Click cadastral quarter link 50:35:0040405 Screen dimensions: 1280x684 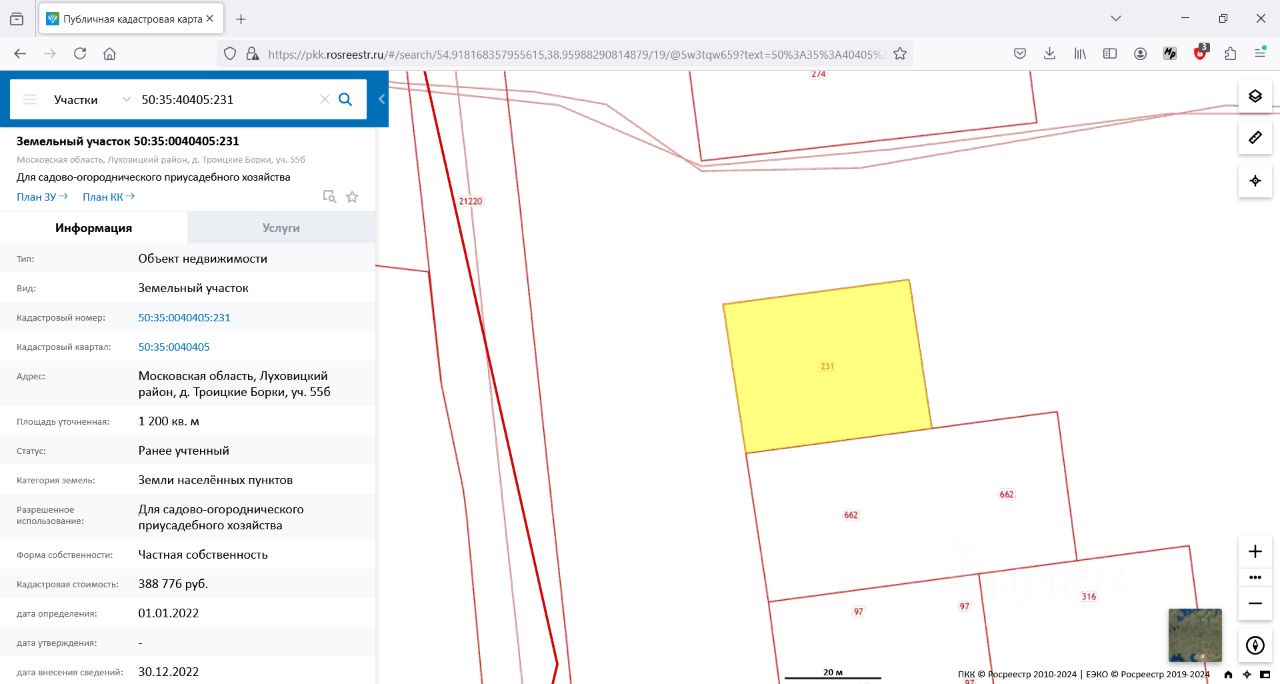click(174, 347)
